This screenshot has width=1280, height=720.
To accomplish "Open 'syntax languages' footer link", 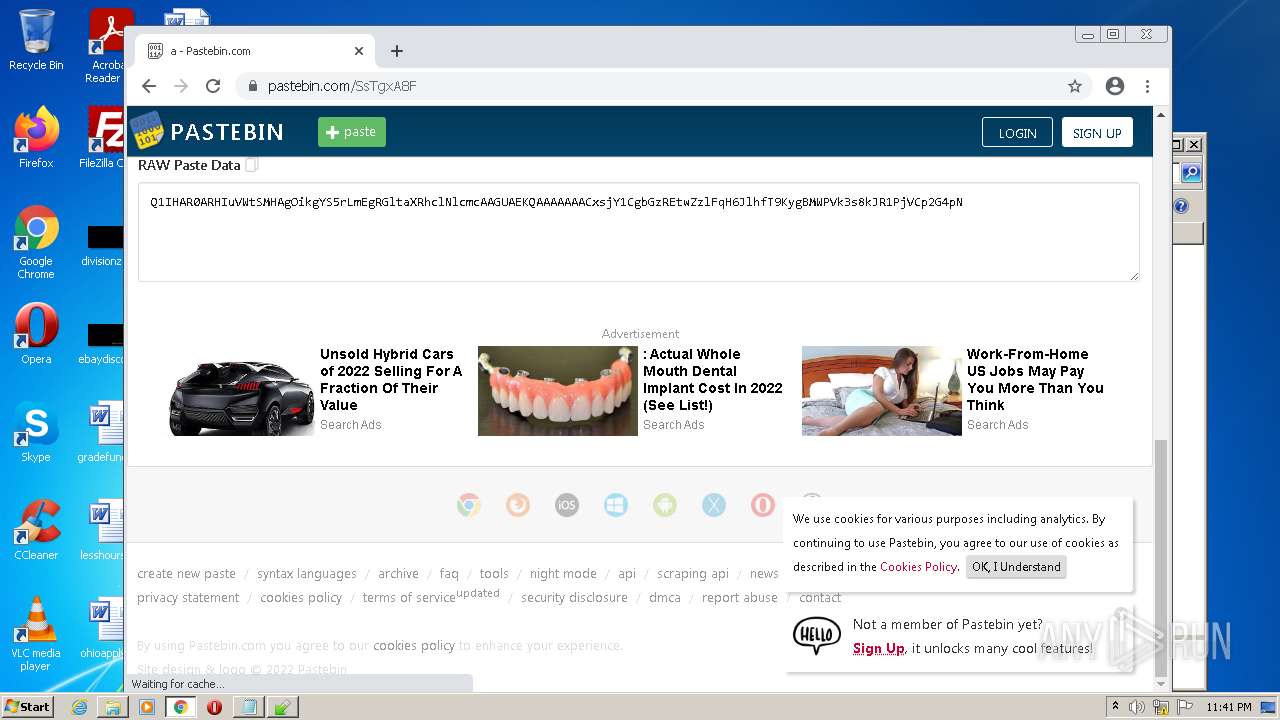I will tap(307, 574).
